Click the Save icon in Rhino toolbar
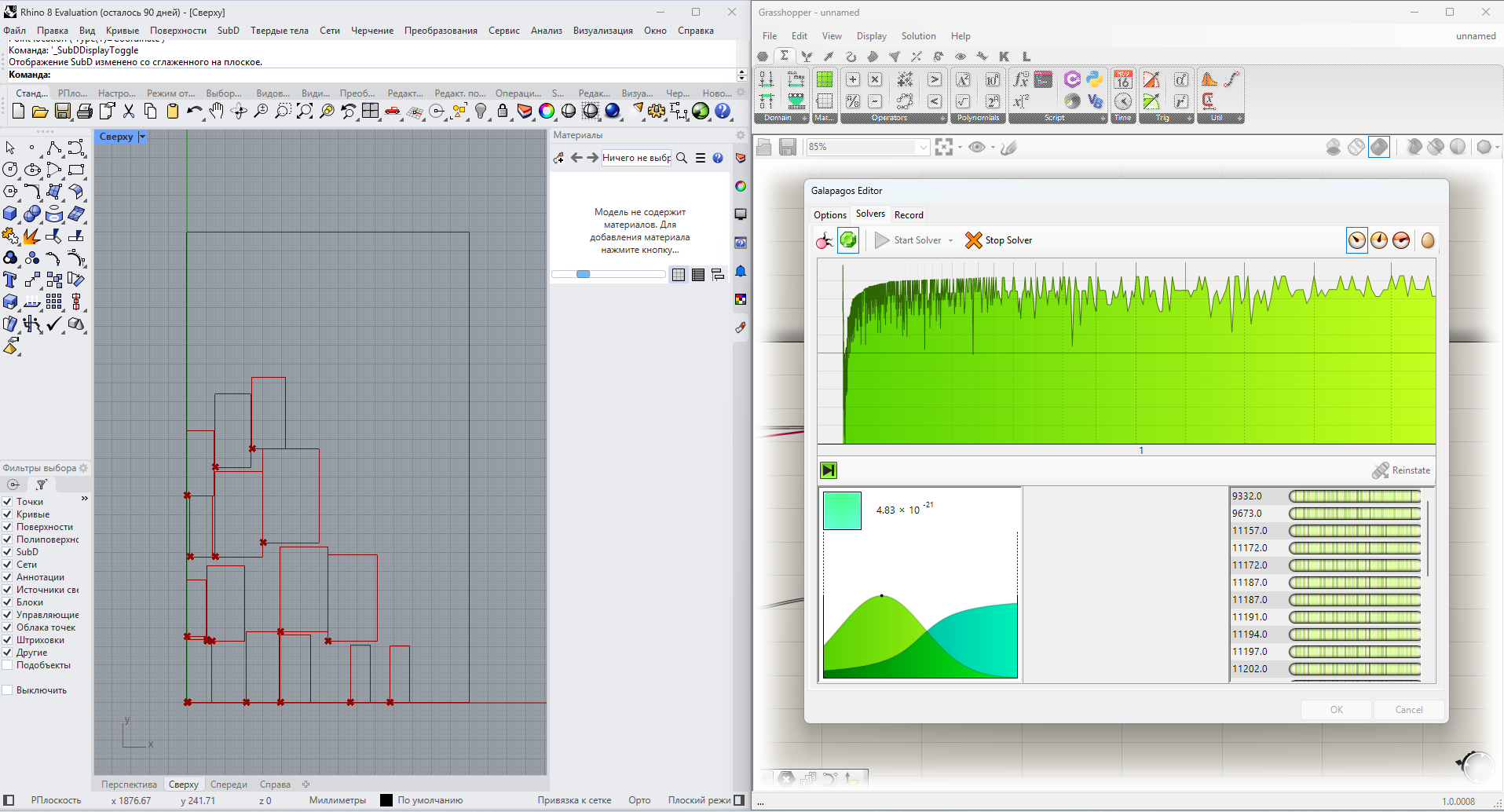 pyautogui.click(x=63, y=112)
